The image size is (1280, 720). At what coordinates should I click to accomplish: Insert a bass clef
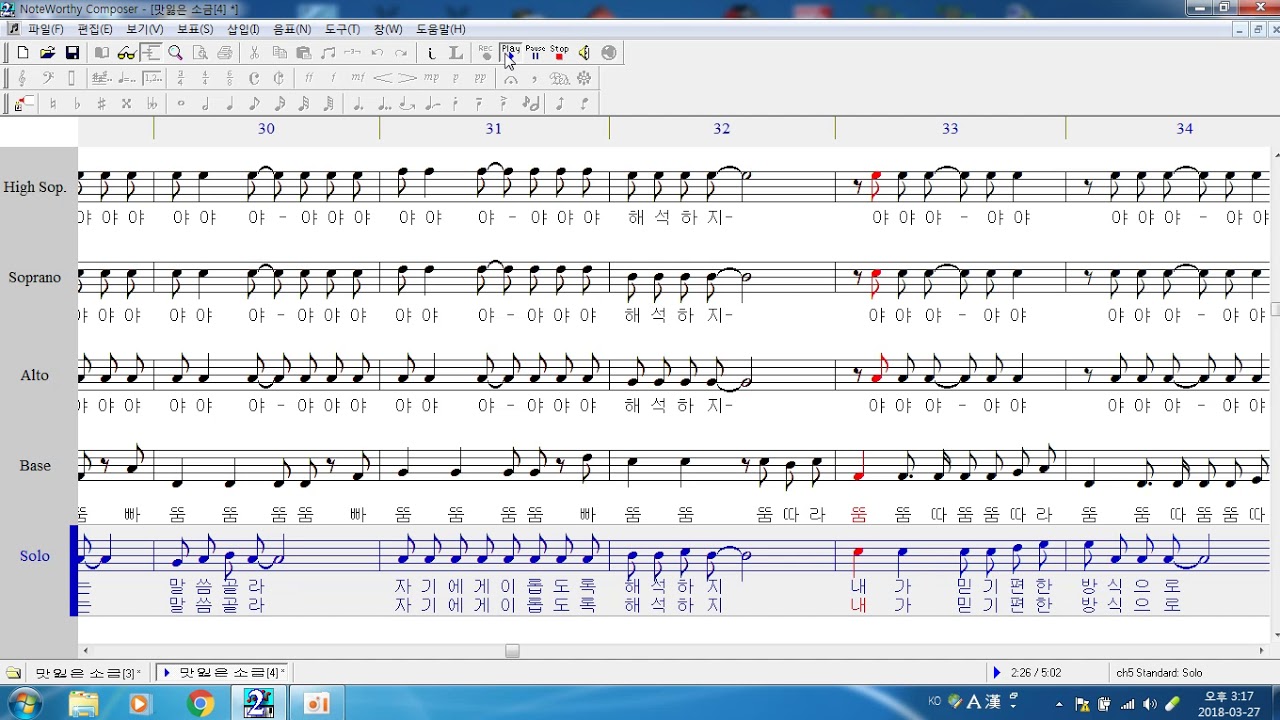(x=47, y=78)
